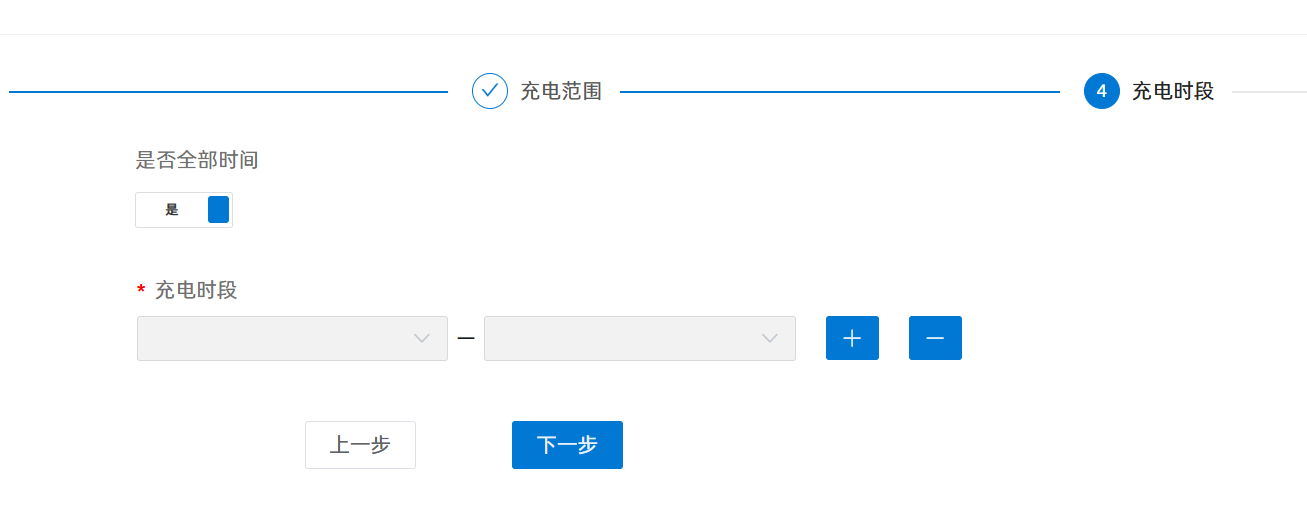This screenshot has width=1307, height=523.
Task: Click the red required asterisk
Action: 141,291
